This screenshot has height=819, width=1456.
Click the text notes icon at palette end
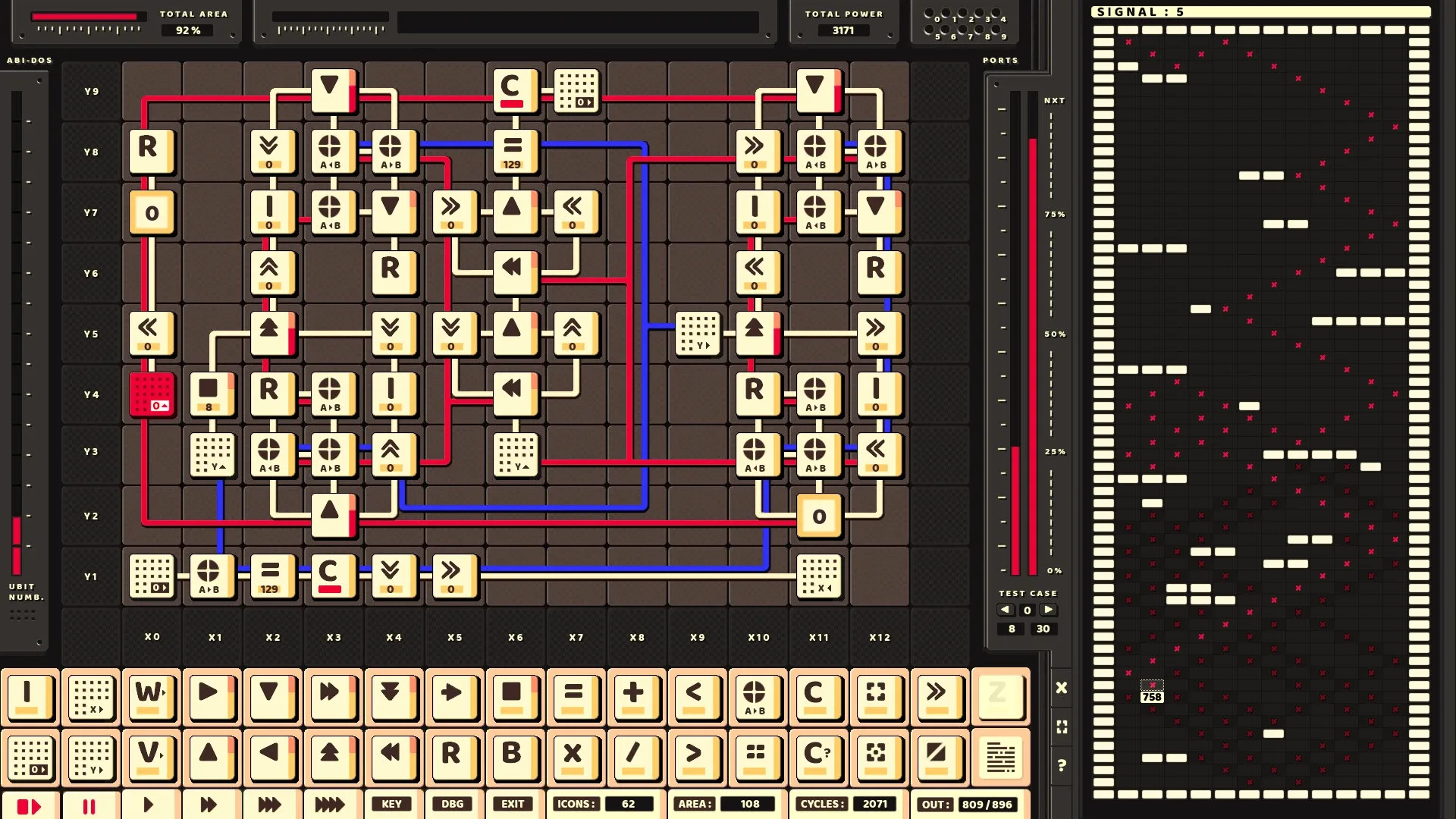1000,757
